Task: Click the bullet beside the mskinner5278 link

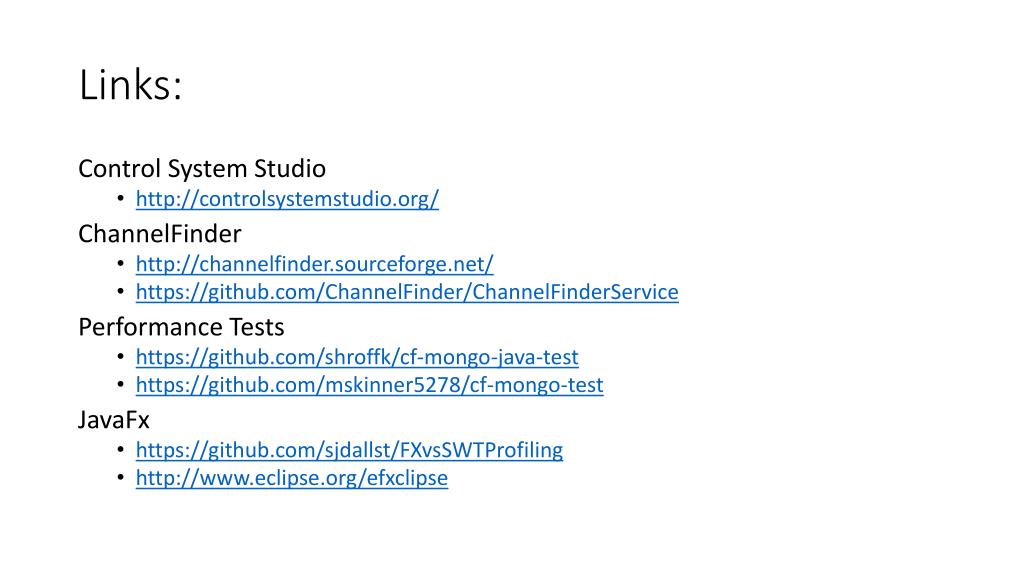Action: 121,383
